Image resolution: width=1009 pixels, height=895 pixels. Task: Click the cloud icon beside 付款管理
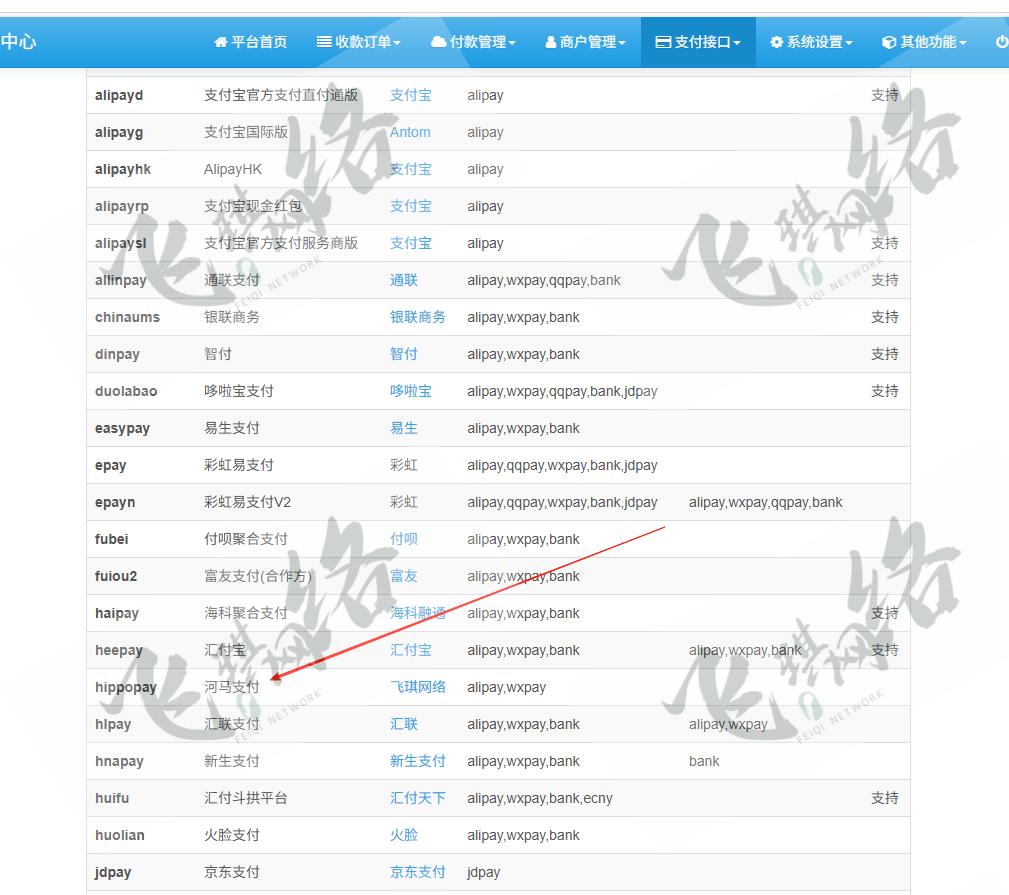point(438,42)
